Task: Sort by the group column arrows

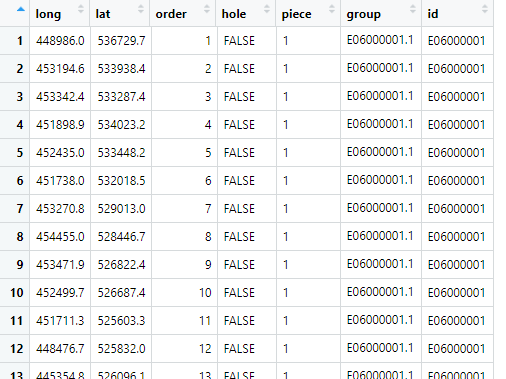Action: (x=413, y=9)
